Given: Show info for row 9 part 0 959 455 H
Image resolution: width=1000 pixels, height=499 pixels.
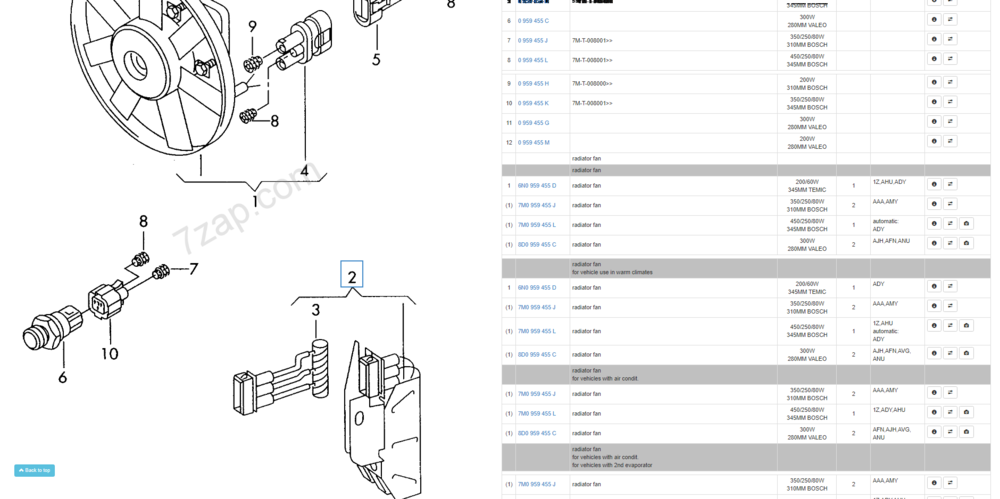Looking at the screenshot, I should click(x=934, y=82).
